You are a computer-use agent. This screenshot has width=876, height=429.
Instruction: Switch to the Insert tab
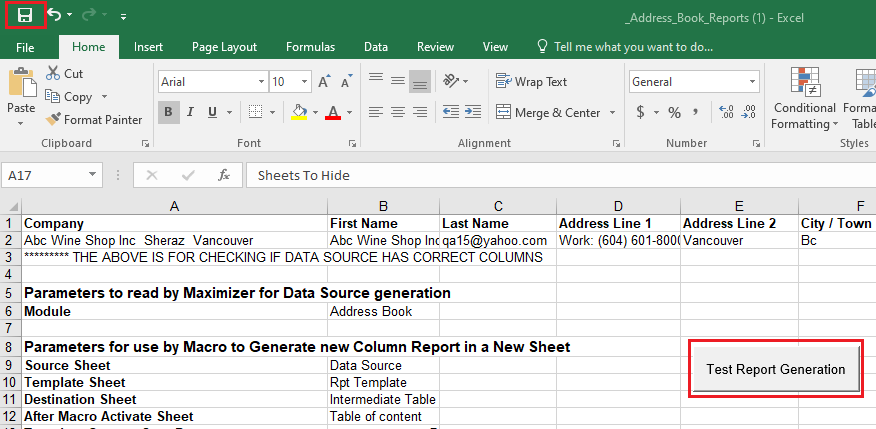click(x=148, y=47)
